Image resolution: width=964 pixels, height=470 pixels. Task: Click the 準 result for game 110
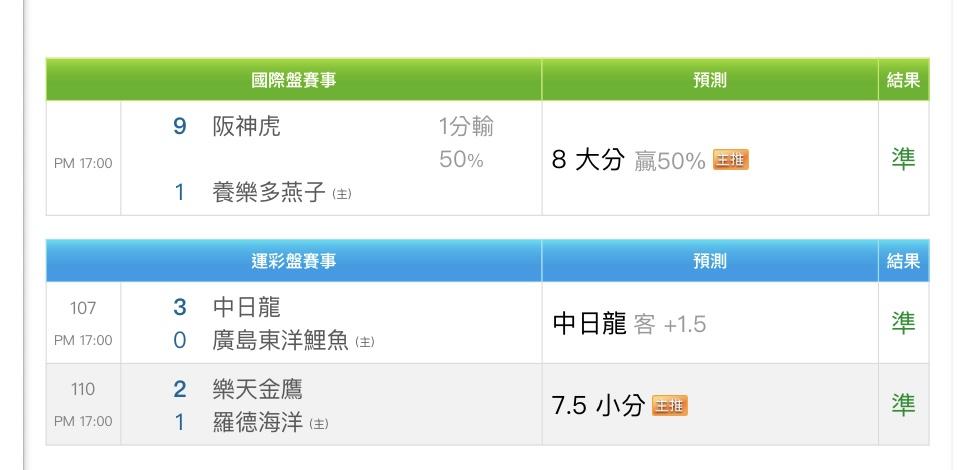903,405
